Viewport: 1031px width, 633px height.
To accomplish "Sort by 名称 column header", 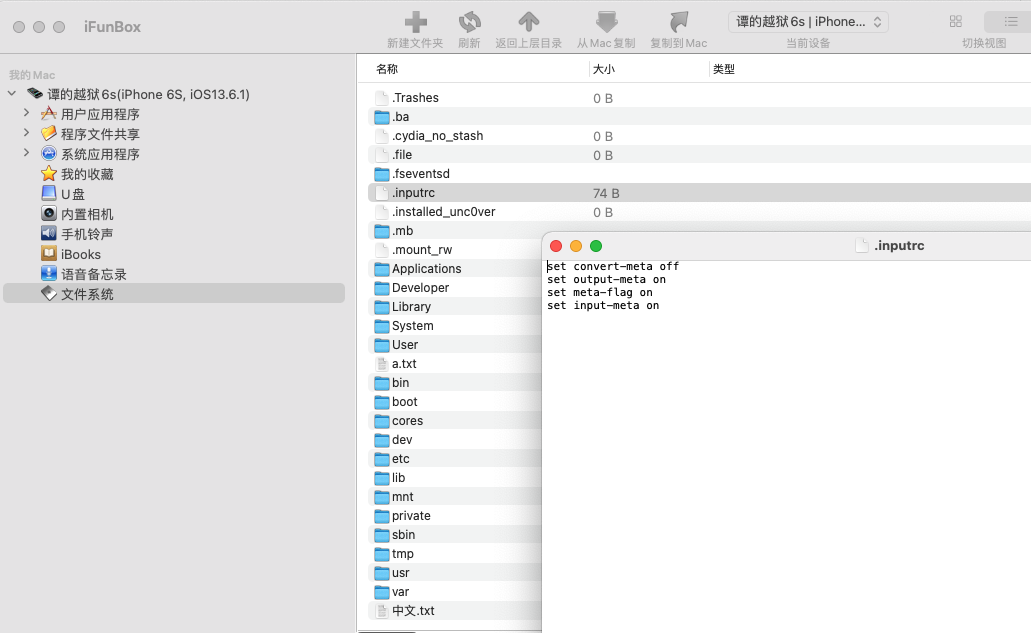I will (387, 69).
